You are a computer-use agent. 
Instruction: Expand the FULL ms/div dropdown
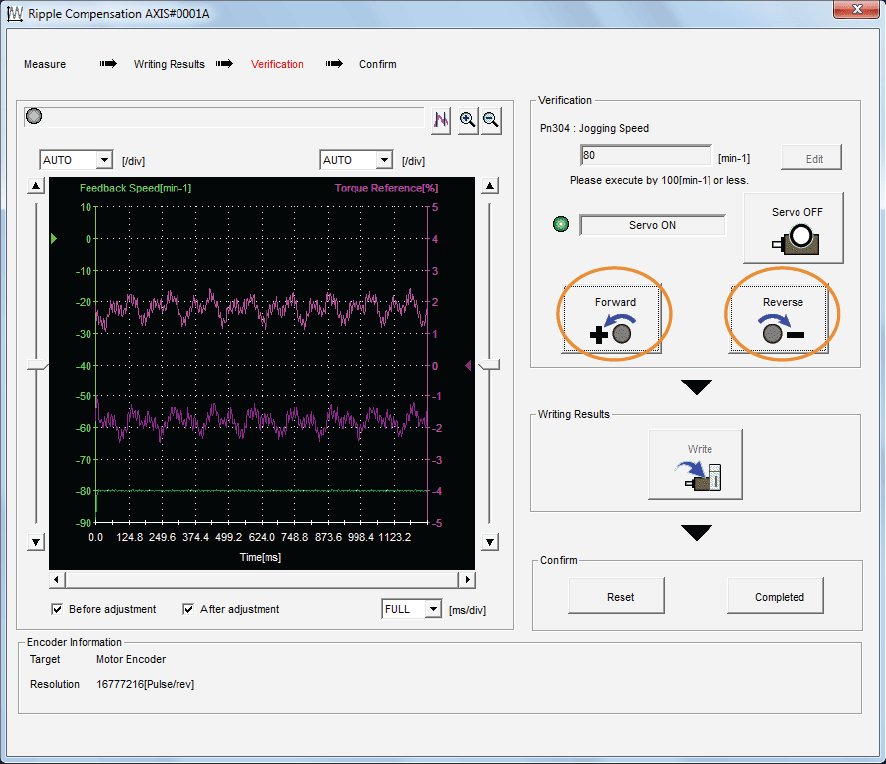tap(432, 609)
